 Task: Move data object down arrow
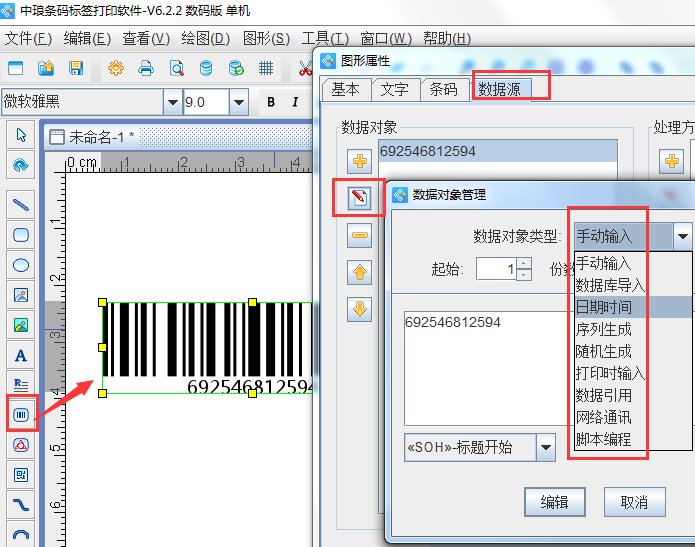click(x=359, y=309)
